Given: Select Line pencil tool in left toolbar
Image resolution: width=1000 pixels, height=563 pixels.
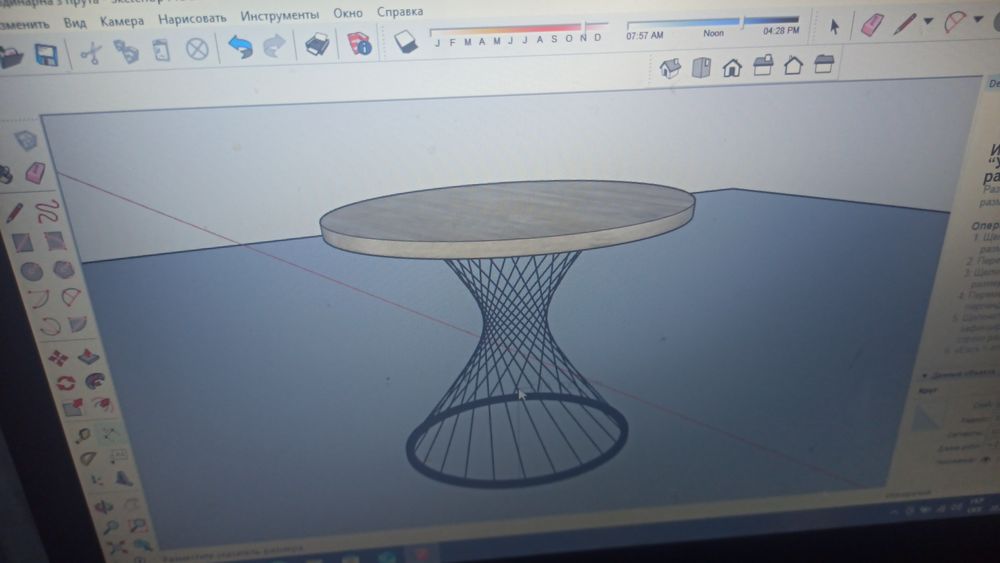Looking at the screenshot, I should point(15,213).
